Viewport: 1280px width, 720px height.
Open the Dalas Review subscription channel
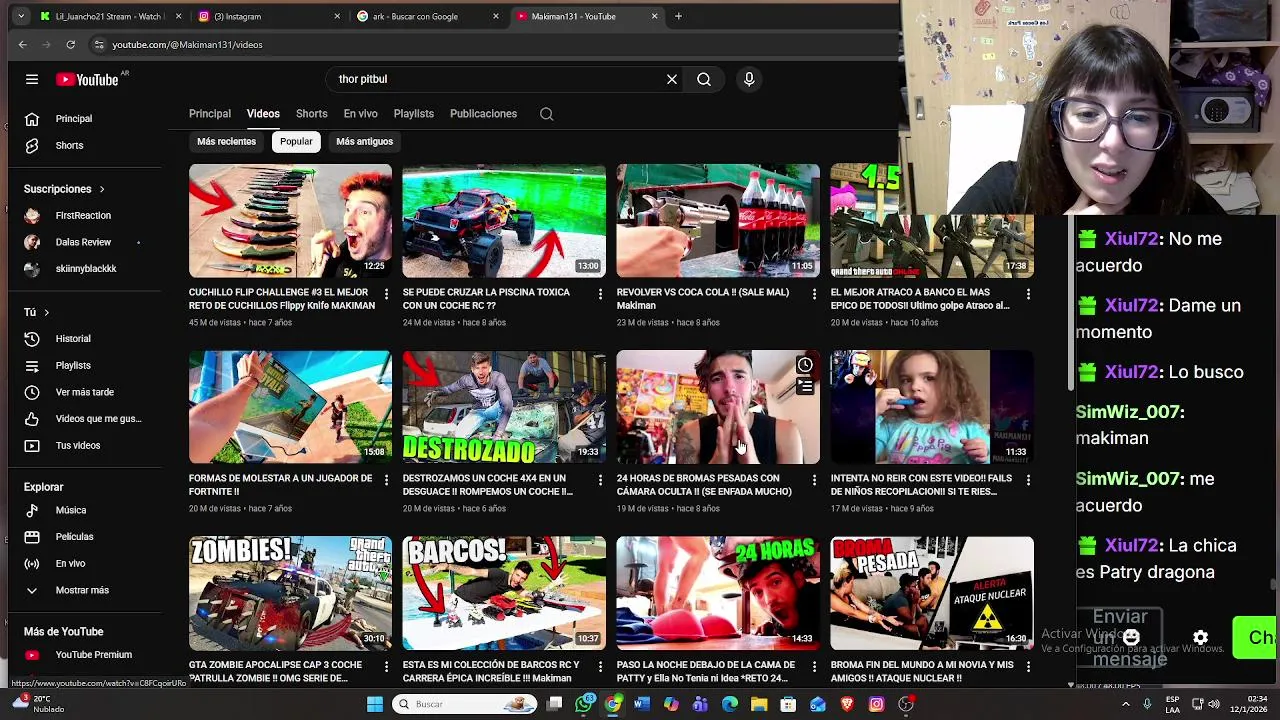84,242
